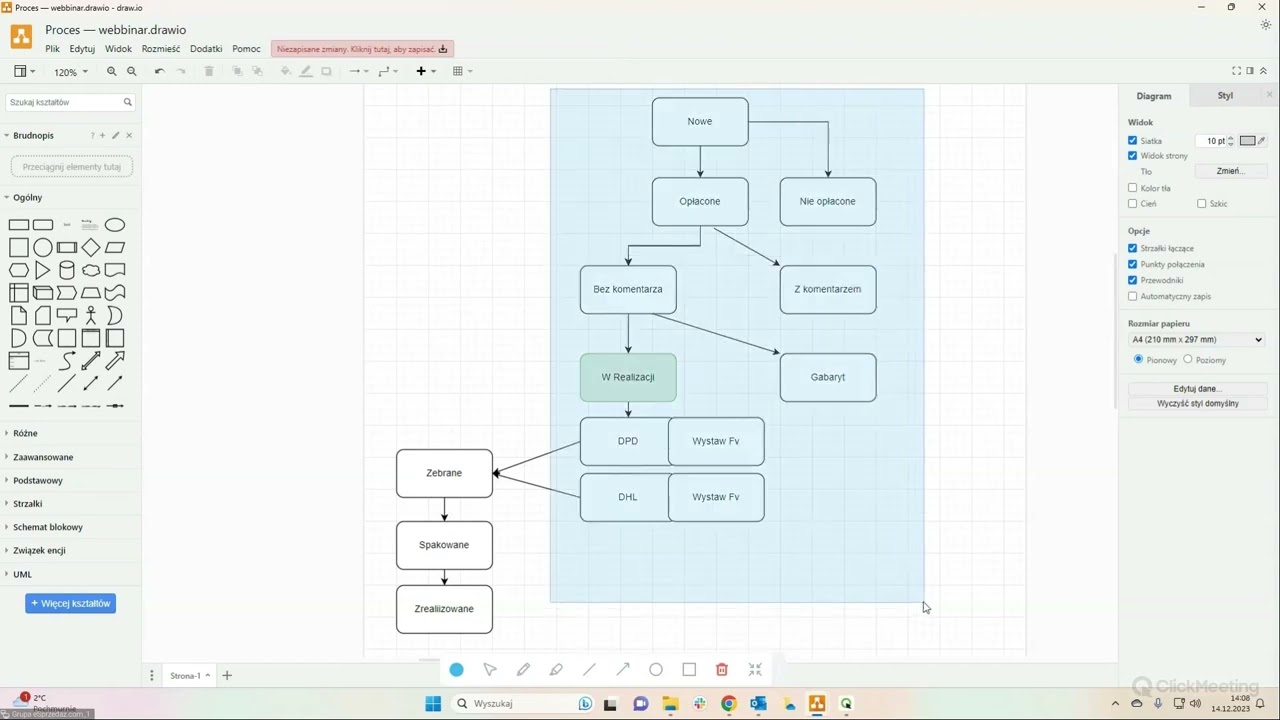Pick the actor stick figure shape
The image size is (1280, 720).
click(x=91, y=316)
